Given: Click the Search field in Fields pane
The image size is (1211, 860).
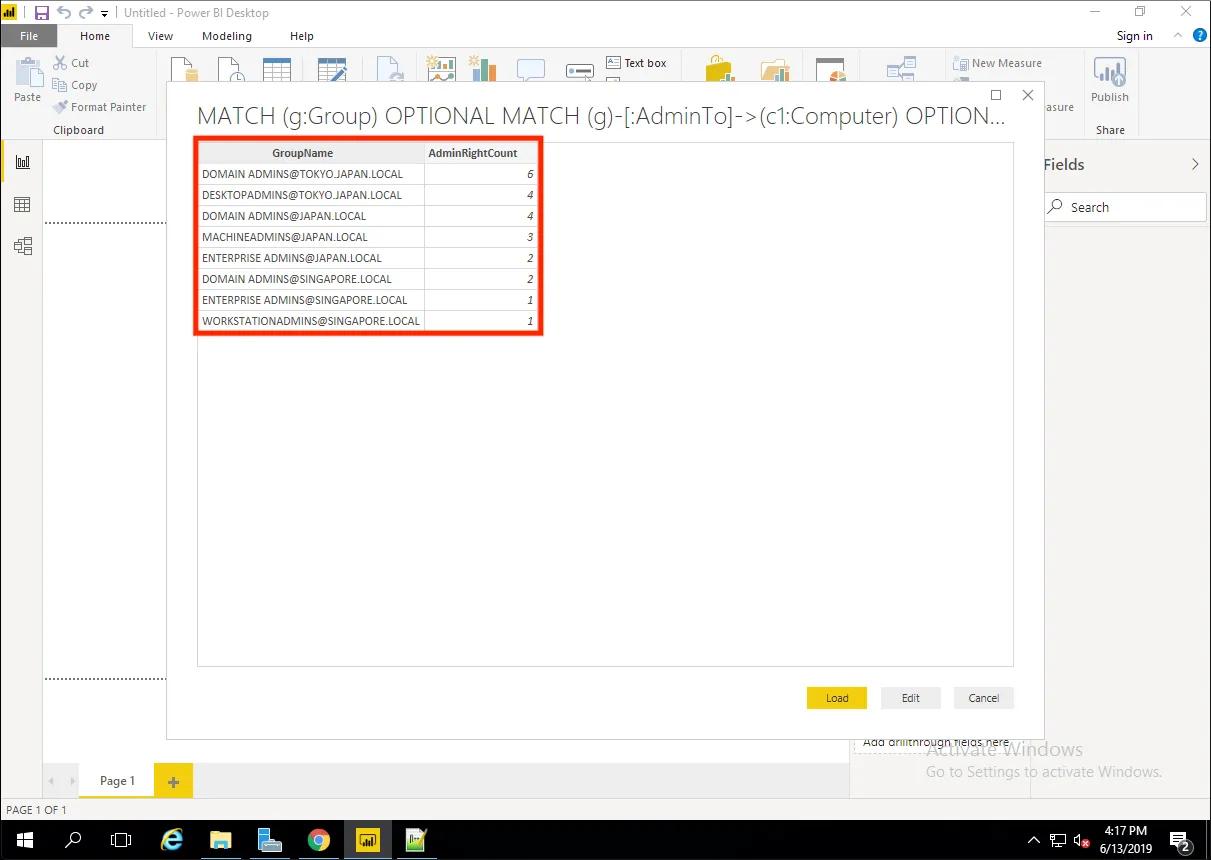Looking at the screenshot, I should click(1126, 207).
